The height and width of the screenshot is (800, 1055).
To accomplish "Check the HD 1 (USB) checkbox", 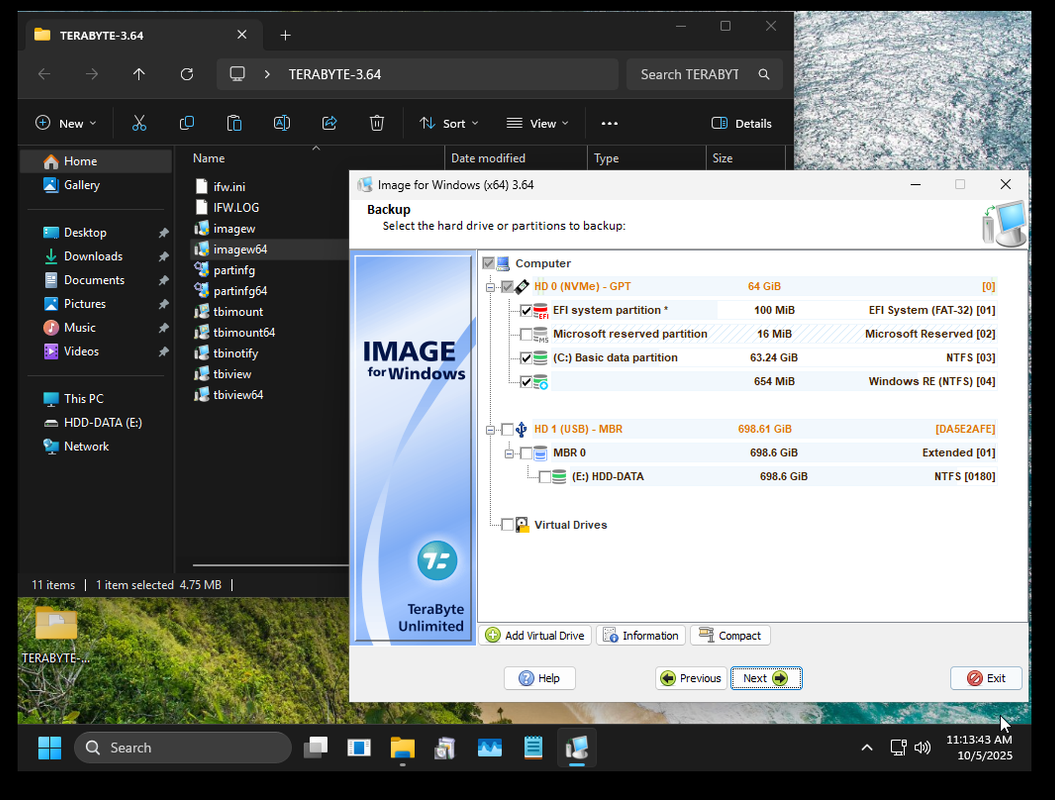I will (x=507, y=429).
